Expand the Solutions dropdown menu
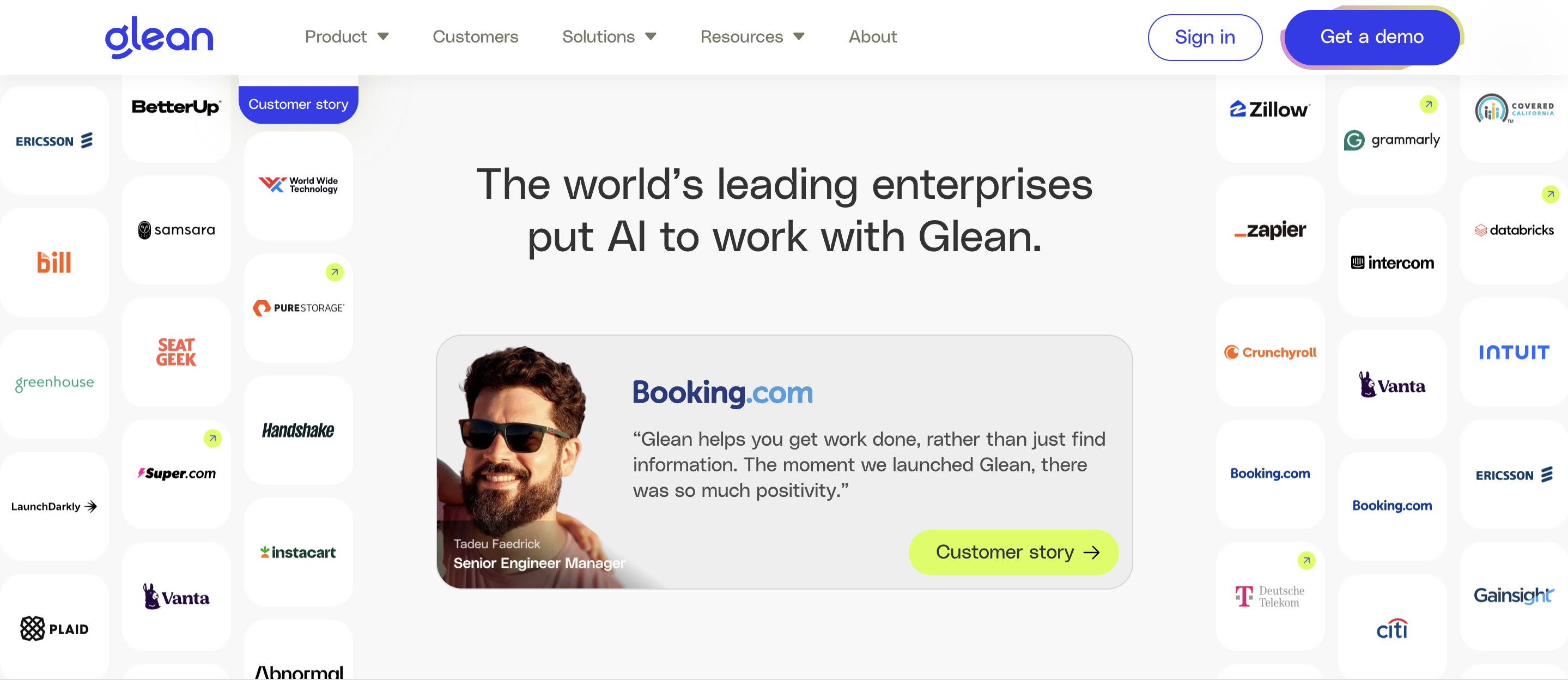1568x680 pixels. [x=609, y=37]
